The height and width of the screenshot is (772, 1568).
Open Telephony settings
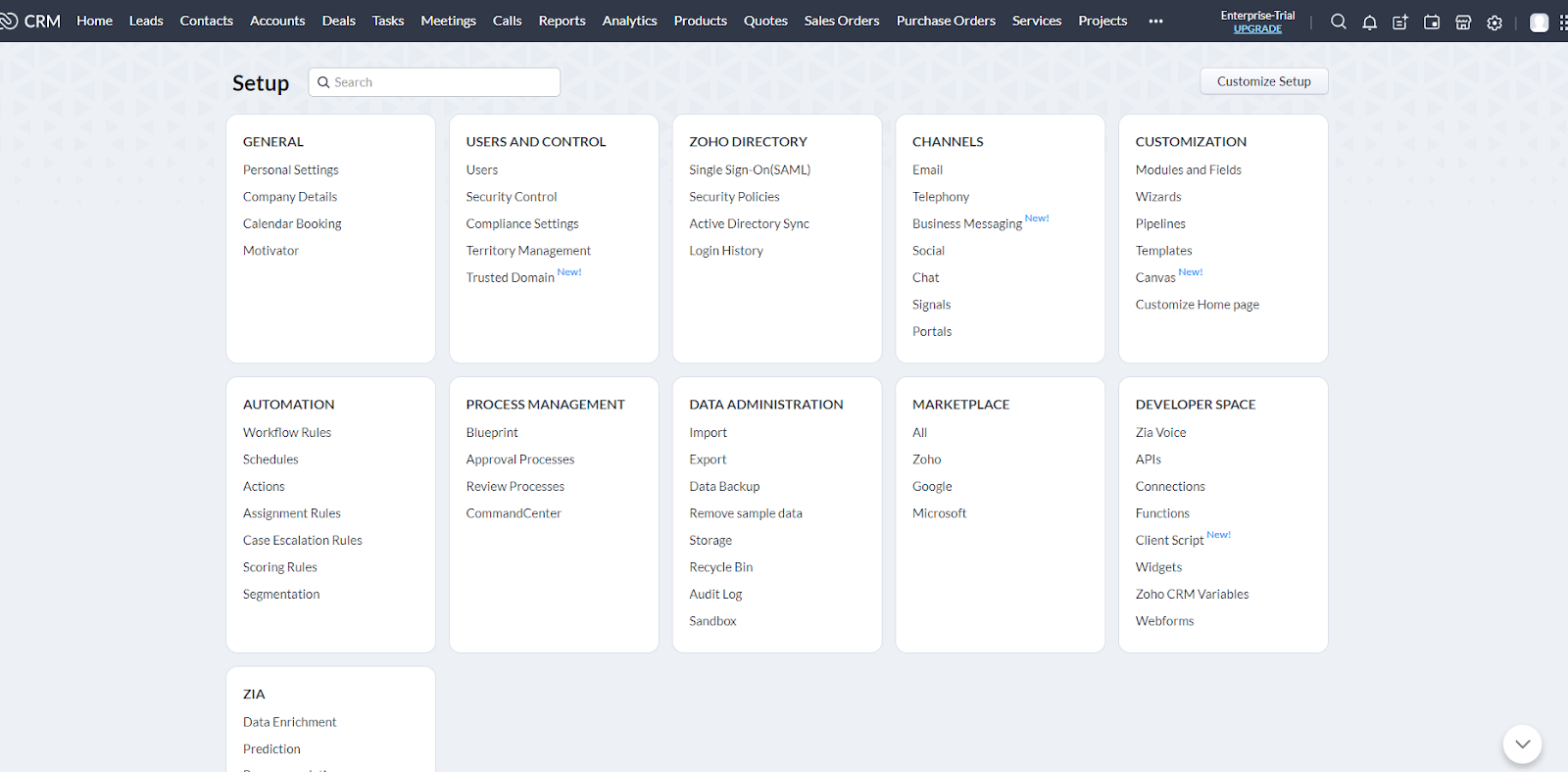[941, 197]
